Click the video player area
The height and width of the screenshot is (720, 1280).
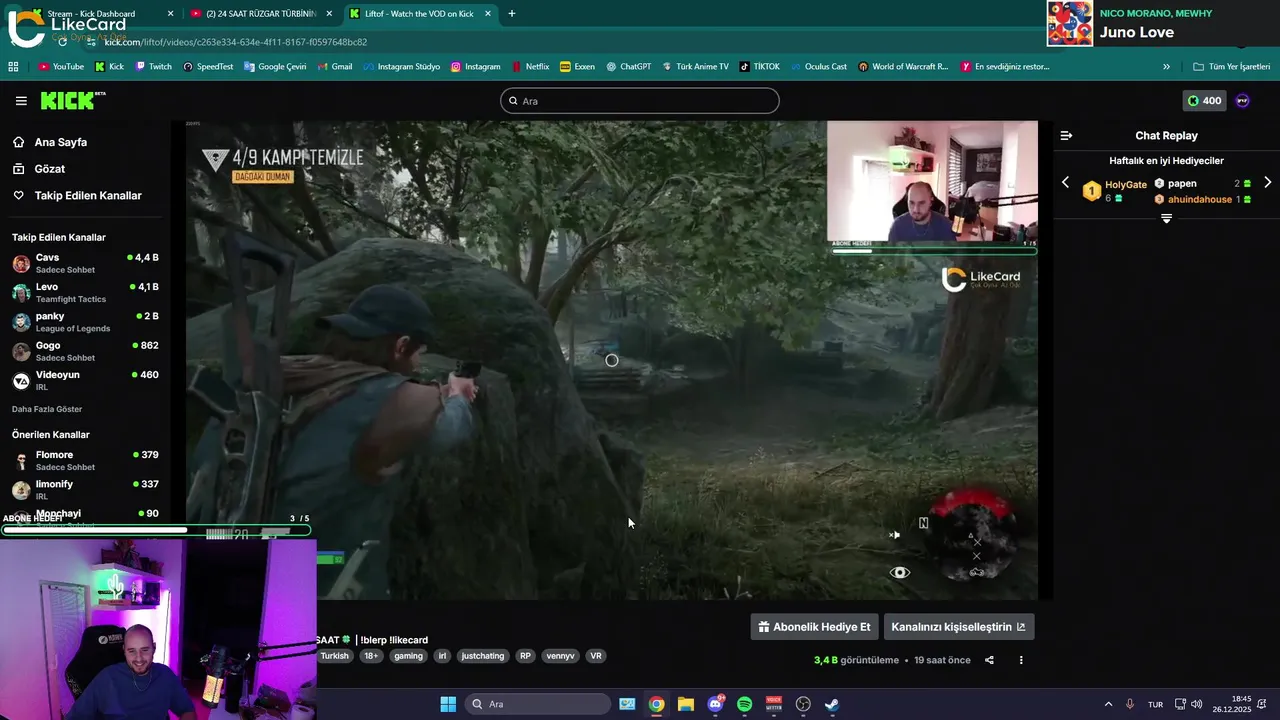pos(612,360)
